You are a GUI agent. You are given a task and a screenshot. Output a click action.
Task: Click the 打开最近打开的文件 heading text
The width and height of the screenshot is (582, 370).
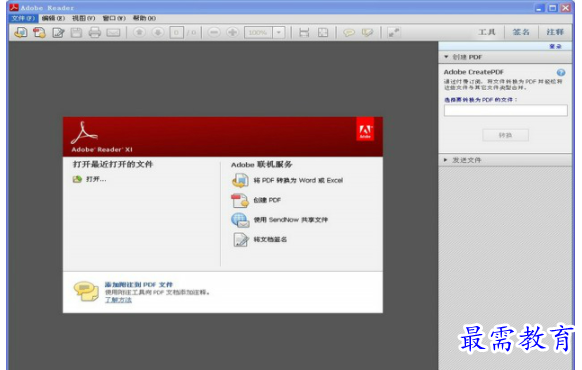click(113, 164)
